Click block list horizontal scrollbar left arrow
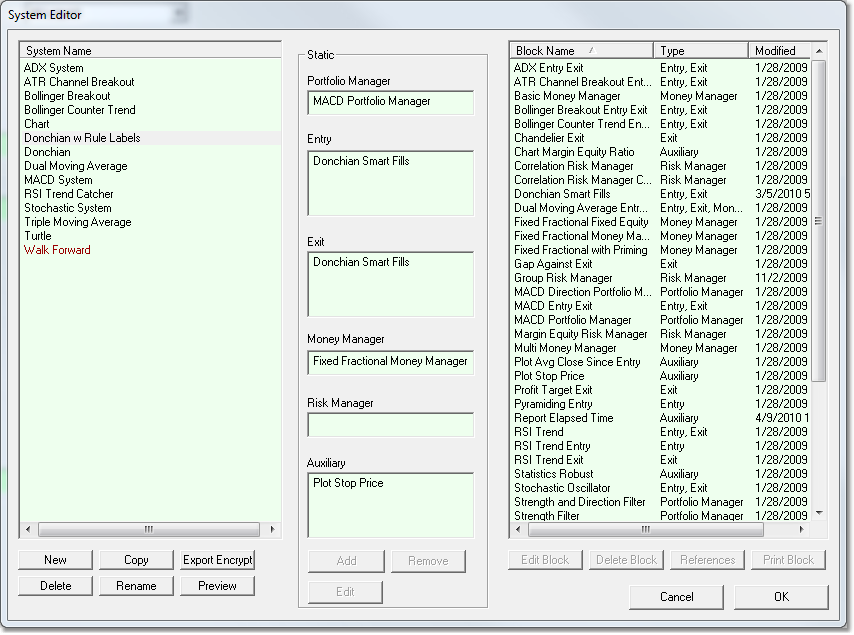This screenshot has width=854, height=635. click(518, 529)
